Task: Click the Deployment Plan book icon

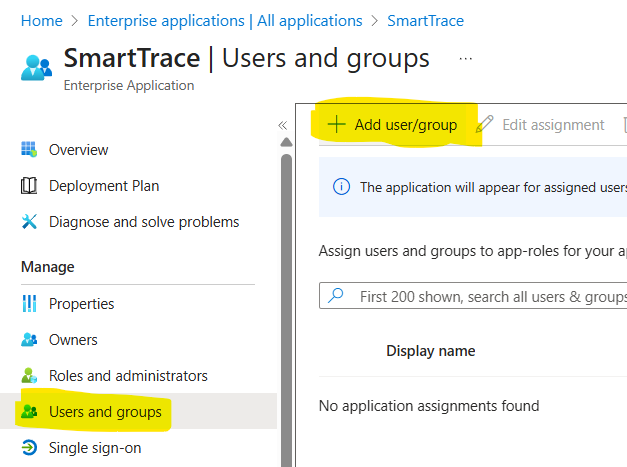Action: pyautogui.click(x=29, y=186)
